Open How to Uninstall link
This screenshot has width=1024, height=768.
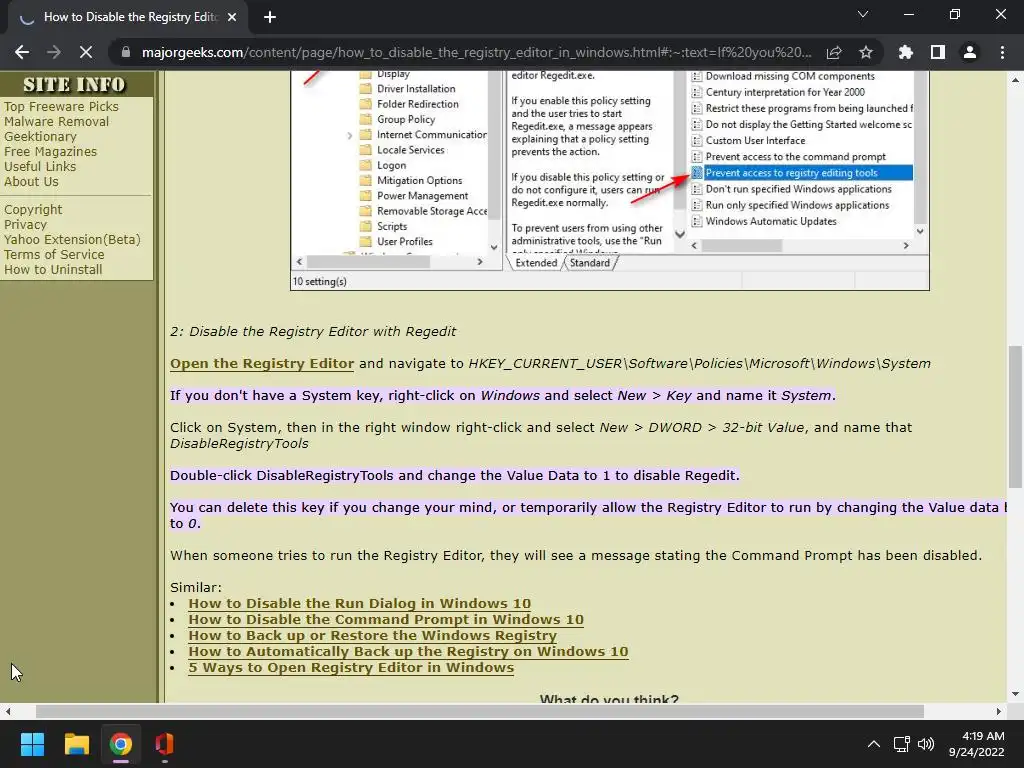[x=53, y=270]
